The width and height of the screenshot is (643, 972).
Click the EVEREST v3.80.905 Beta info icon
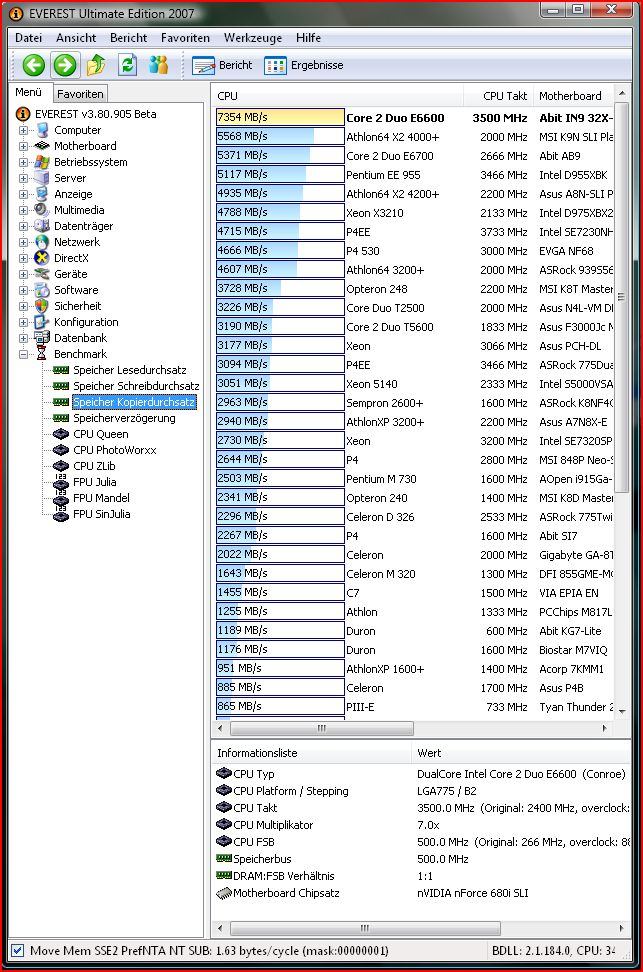pyautogui.click(x=23, y=114)
